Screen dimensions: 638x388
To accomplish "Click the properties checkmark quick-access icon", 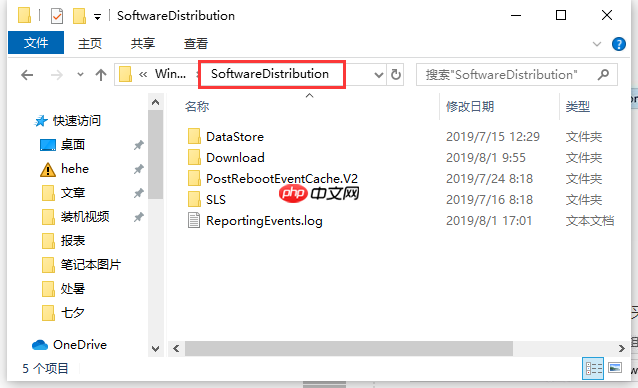I will (x=57, y=16).
